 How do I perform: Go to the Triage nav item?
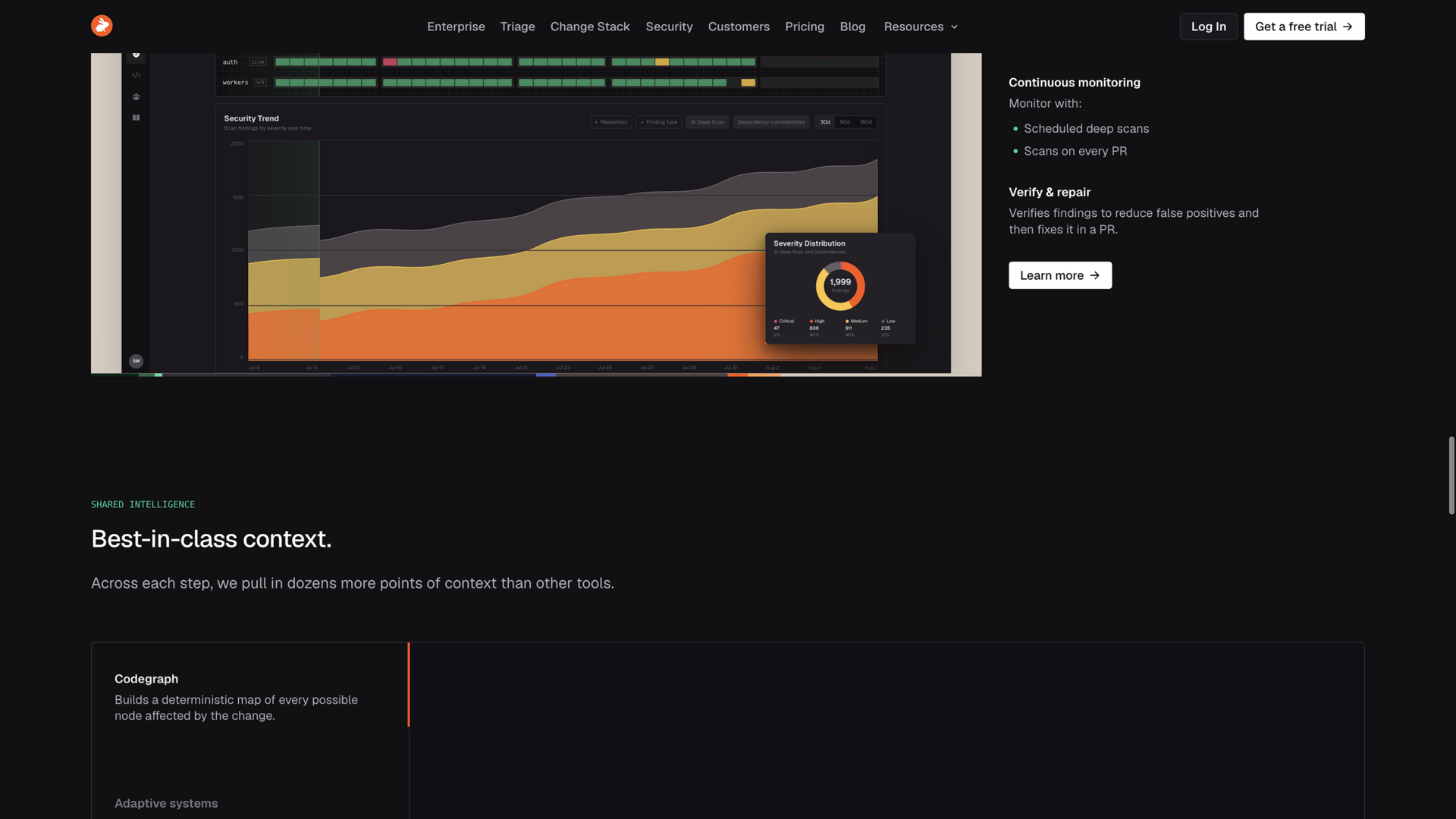point(517,27)
